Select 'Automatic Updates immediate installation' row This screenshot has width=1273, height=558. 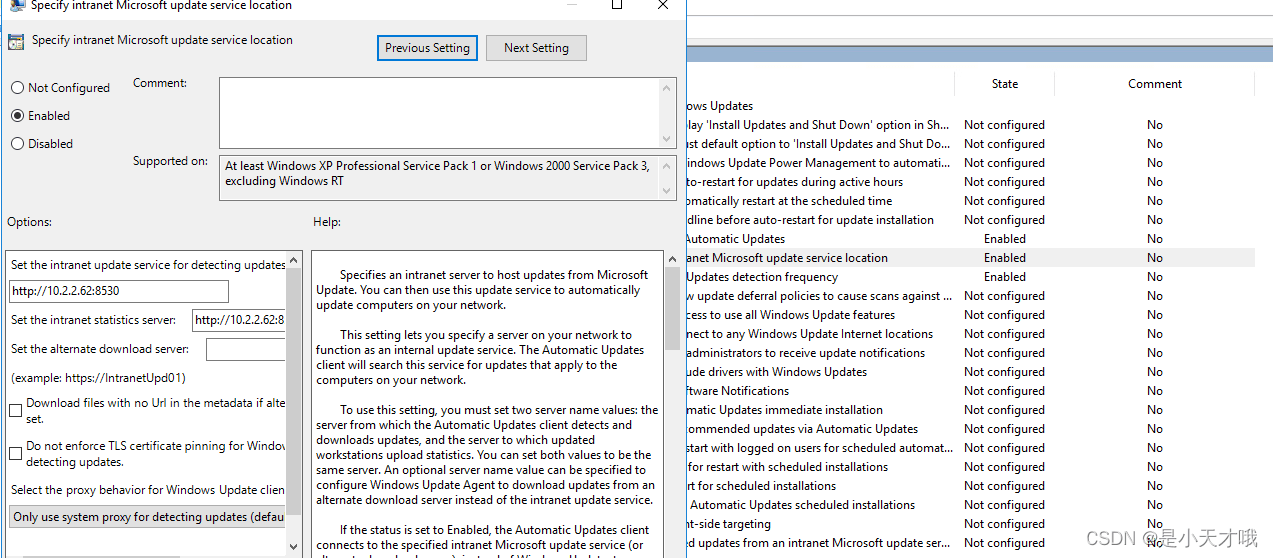tap(970, 410)
